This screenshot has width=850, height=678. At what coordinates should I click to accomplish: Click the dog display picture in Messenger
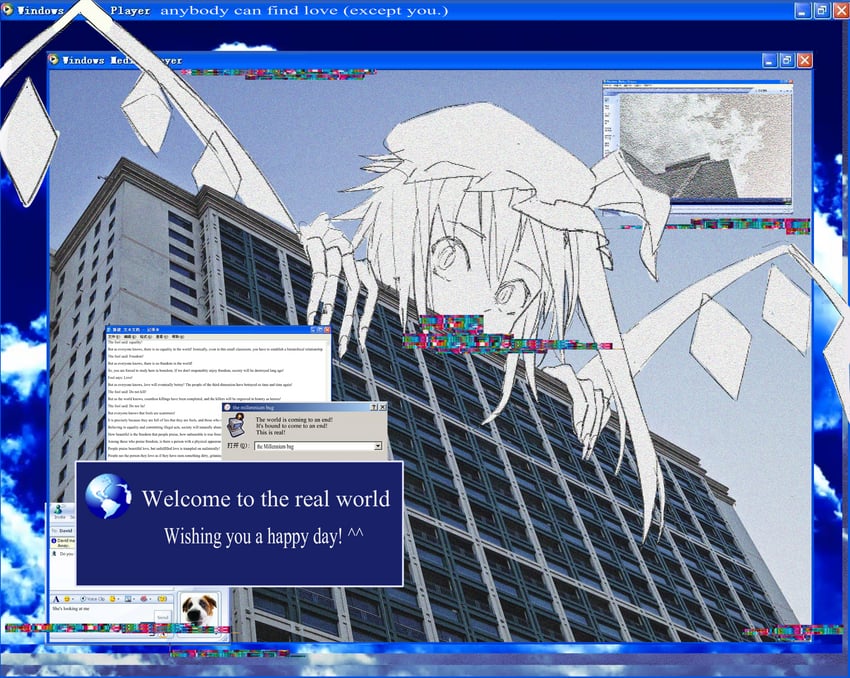pos(199,608)
